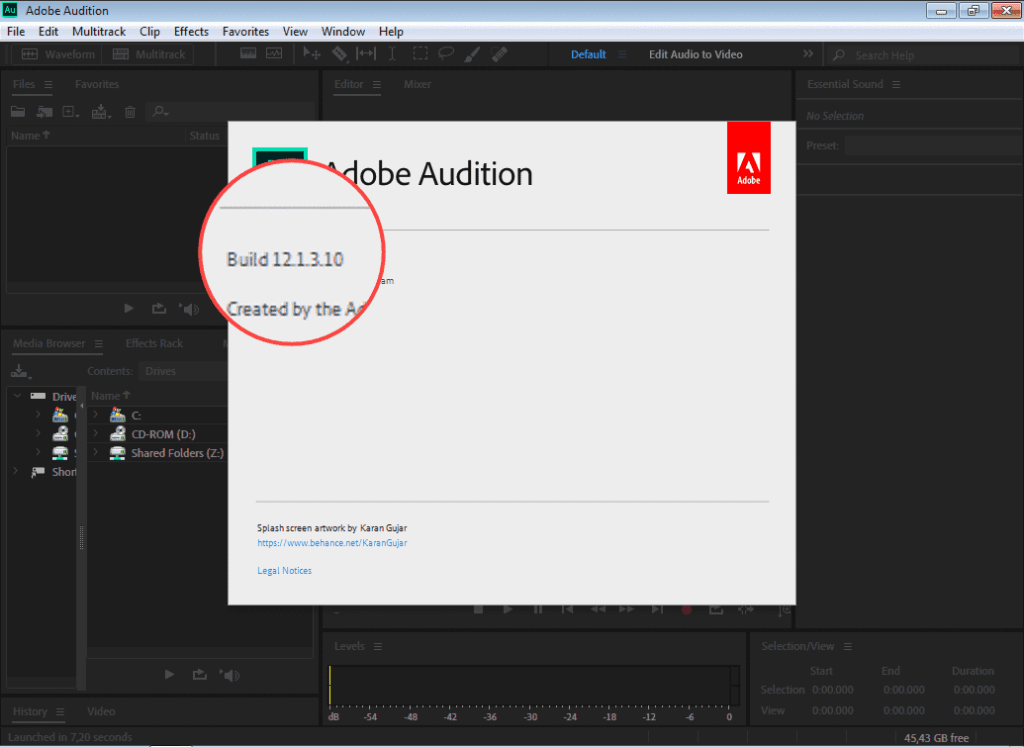This screenshot has height=747, width=1024.
Task: Click the Pause button in the Editor transport
Action: click(537, 610)
